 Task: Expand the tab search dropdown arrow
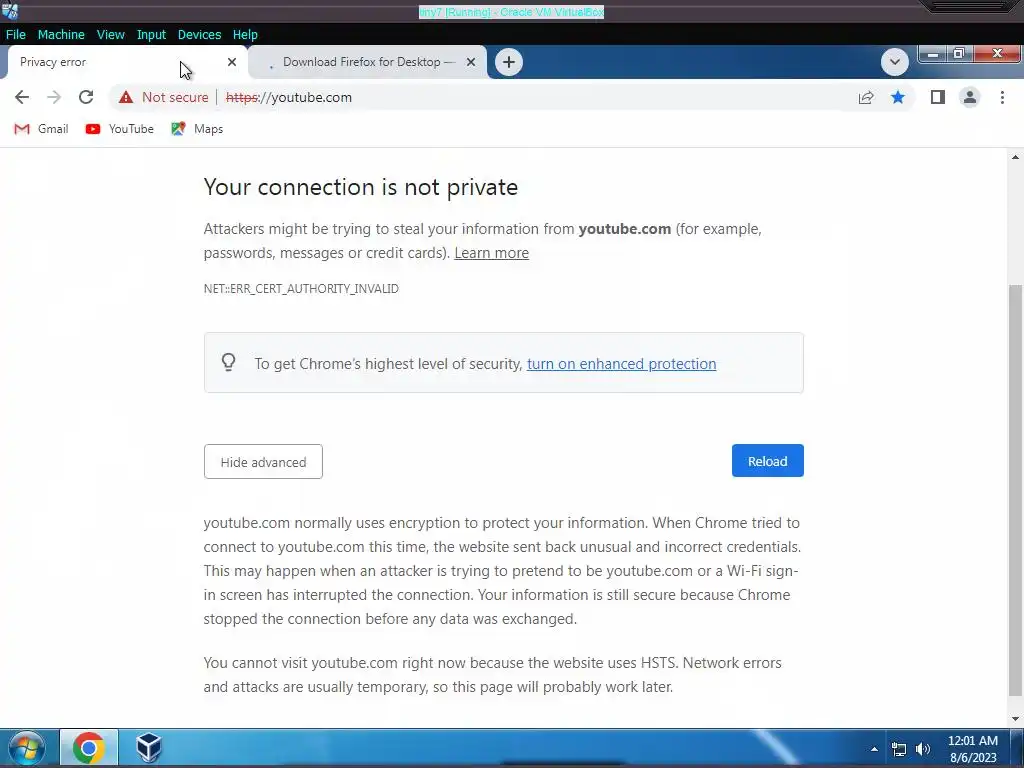pos(895,62)
